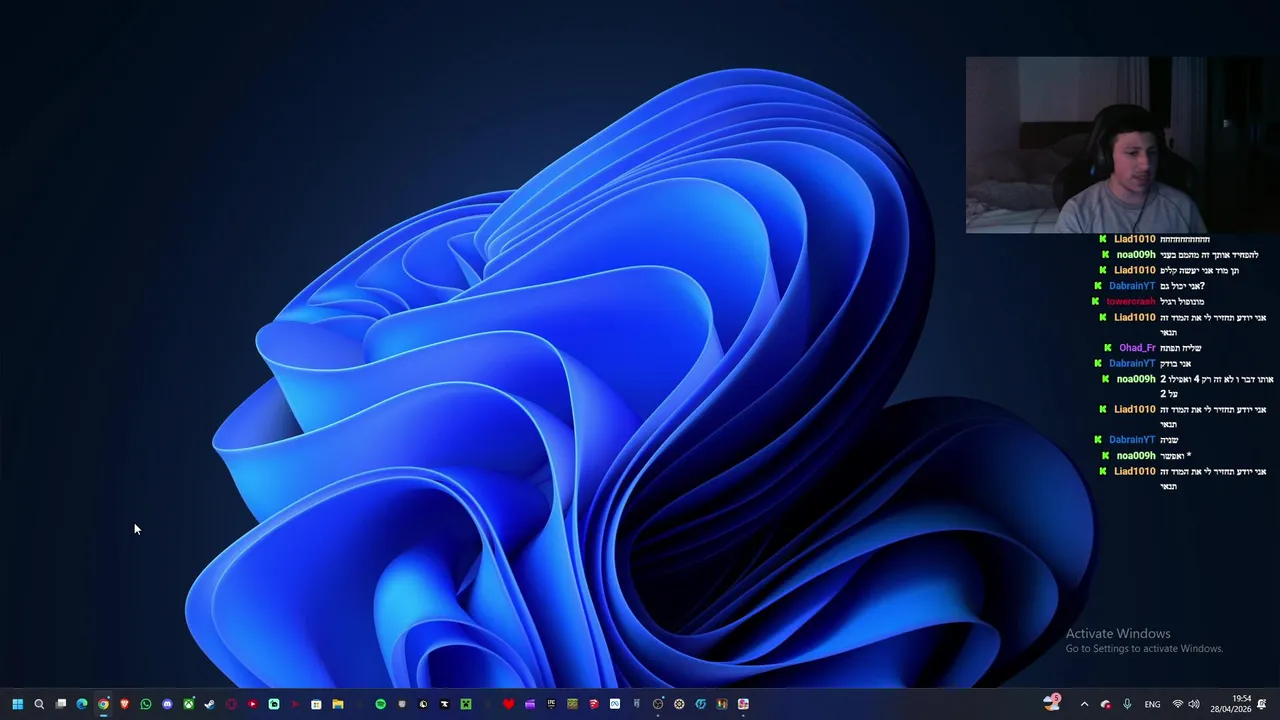Open Discord from the taskbar
Image resolution: width=1280 pixels, height=720 pixels.
(167, 704)
